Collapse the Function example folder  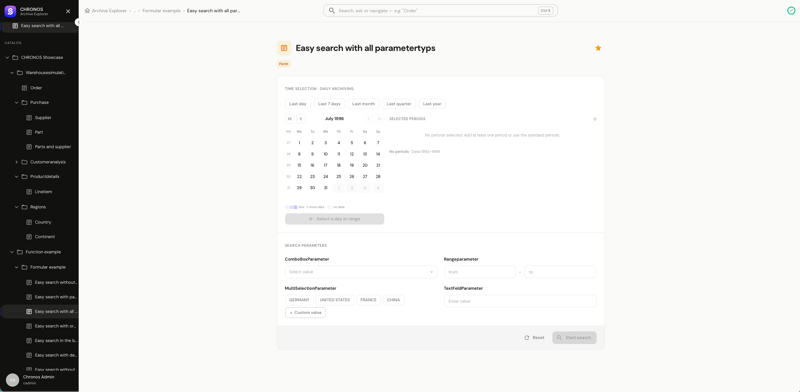click(x=12, y=252)
